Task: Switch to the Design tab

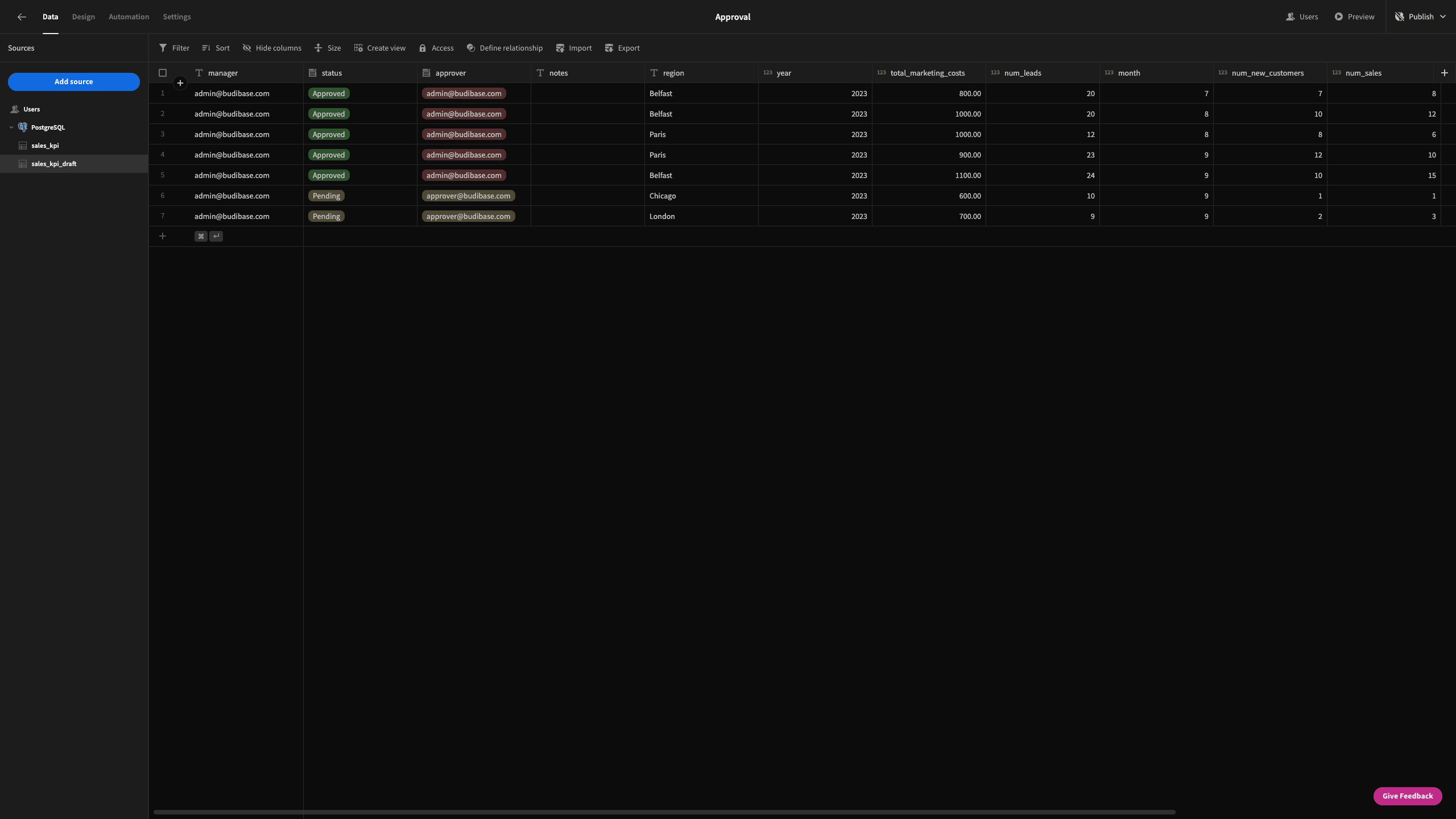Action: (x=84, y=16)
